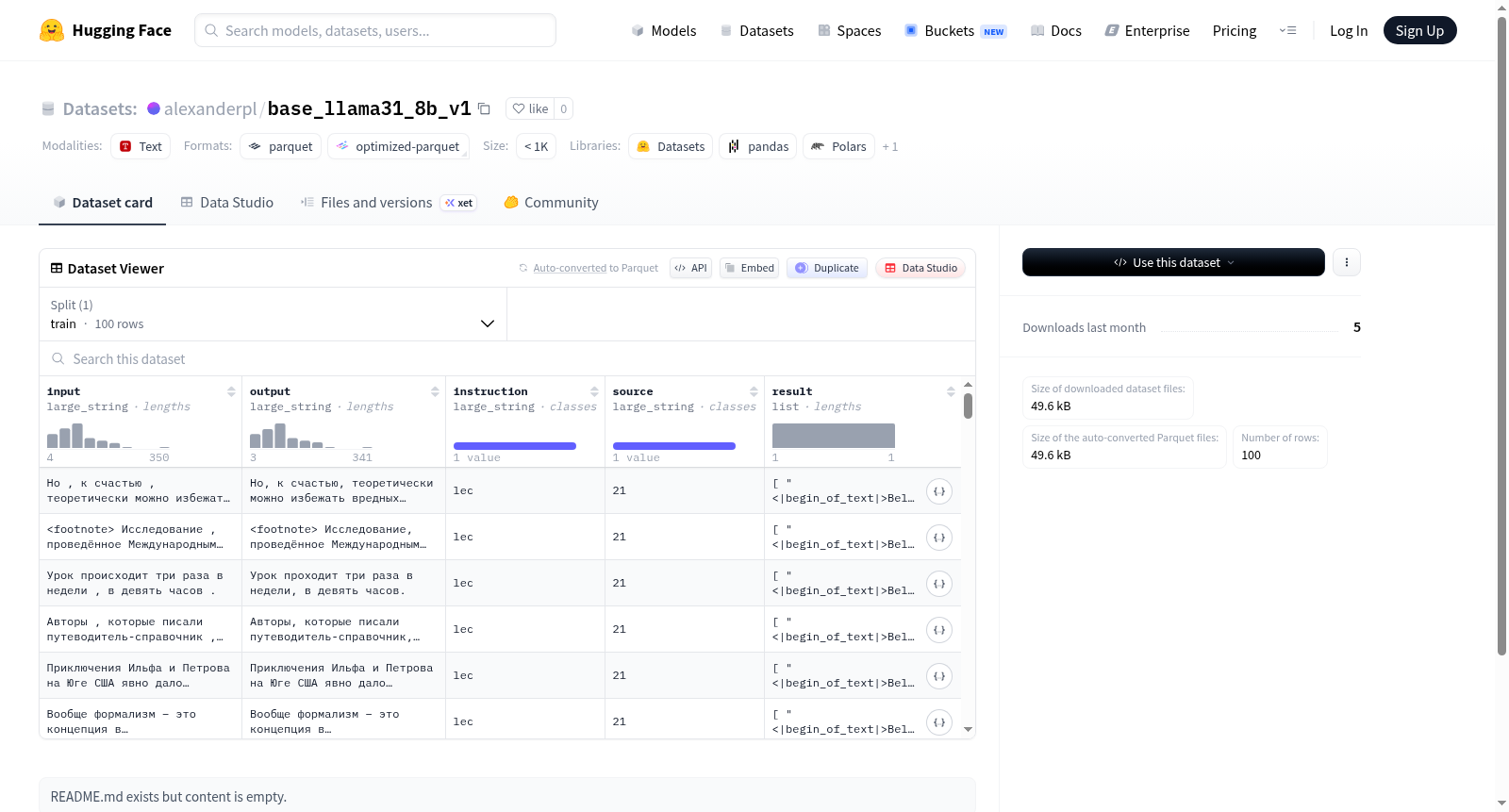Select the Datasets library tag
The image size is (1509, 812).
(671, 146)
